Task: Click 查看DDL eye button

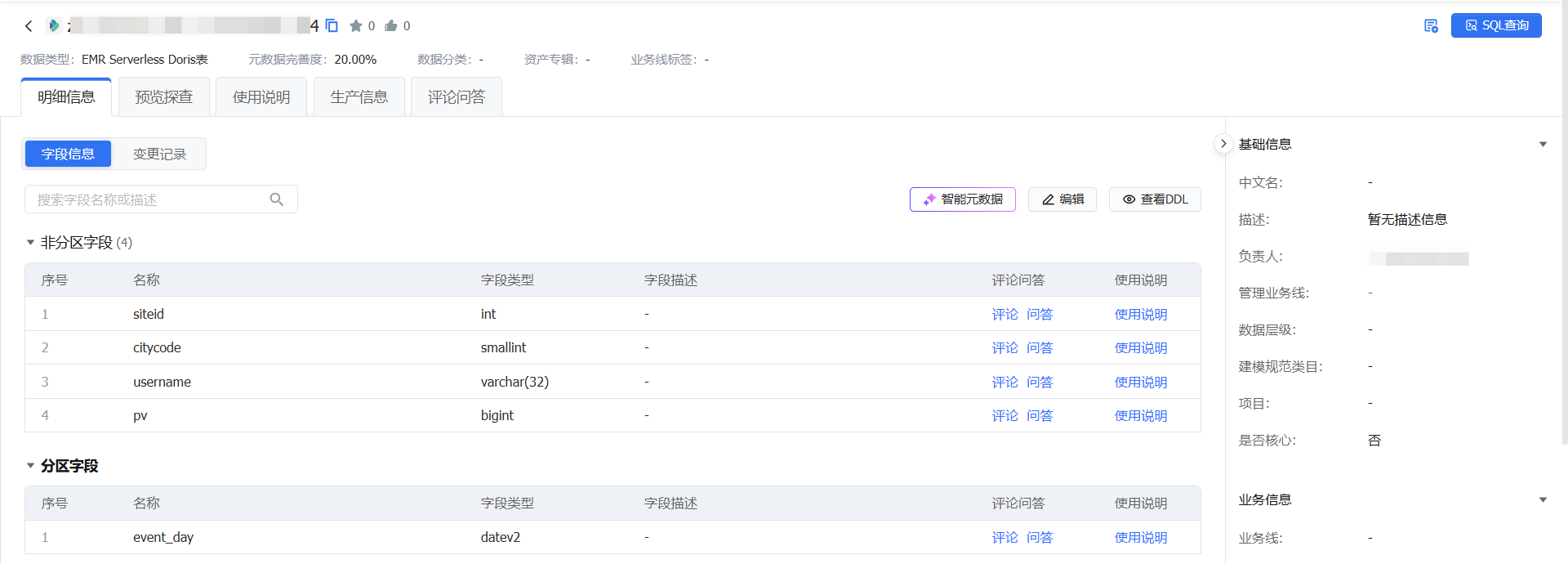Action: coord(1155,199)
